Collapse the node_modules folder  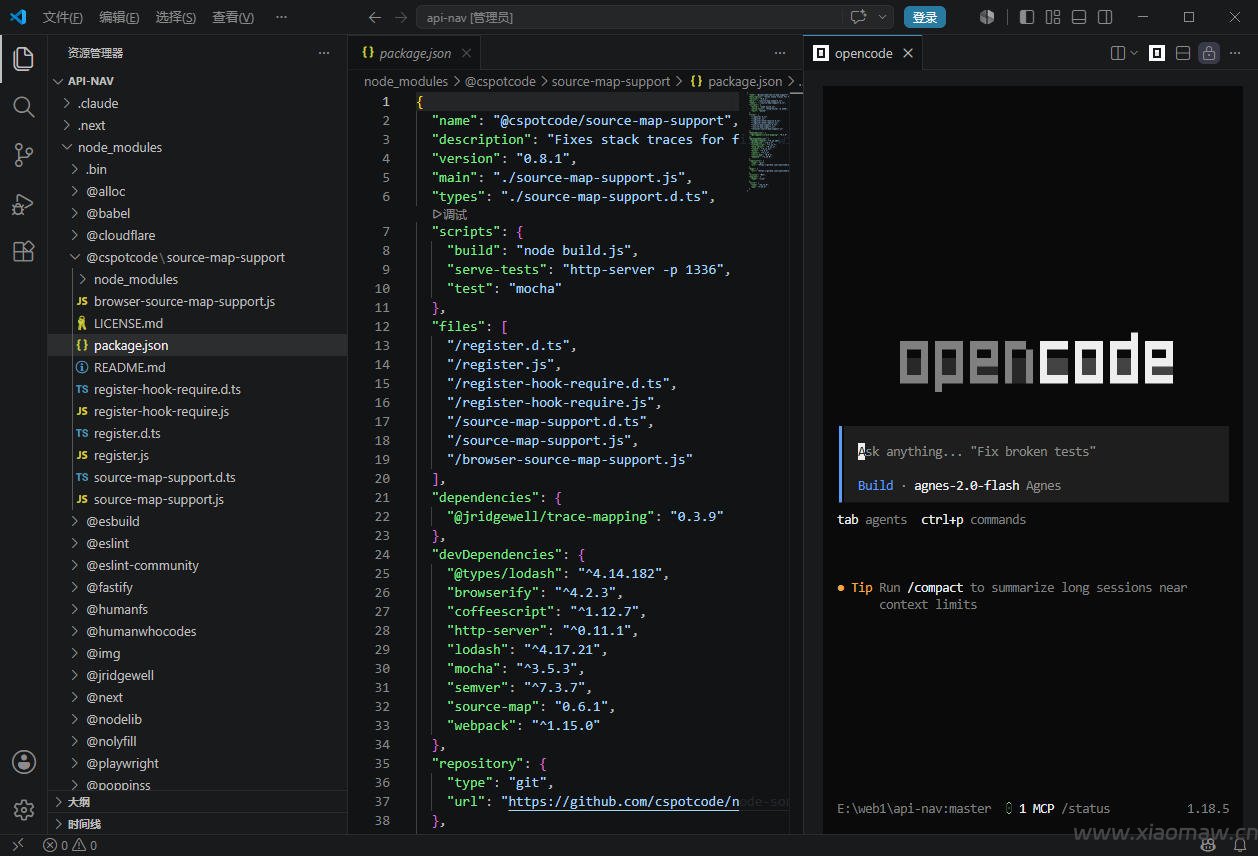(198, 147)
